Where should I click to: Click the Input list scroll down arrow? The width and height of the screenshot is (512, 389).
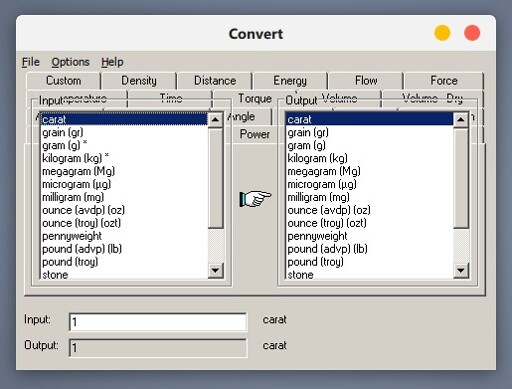215,270
